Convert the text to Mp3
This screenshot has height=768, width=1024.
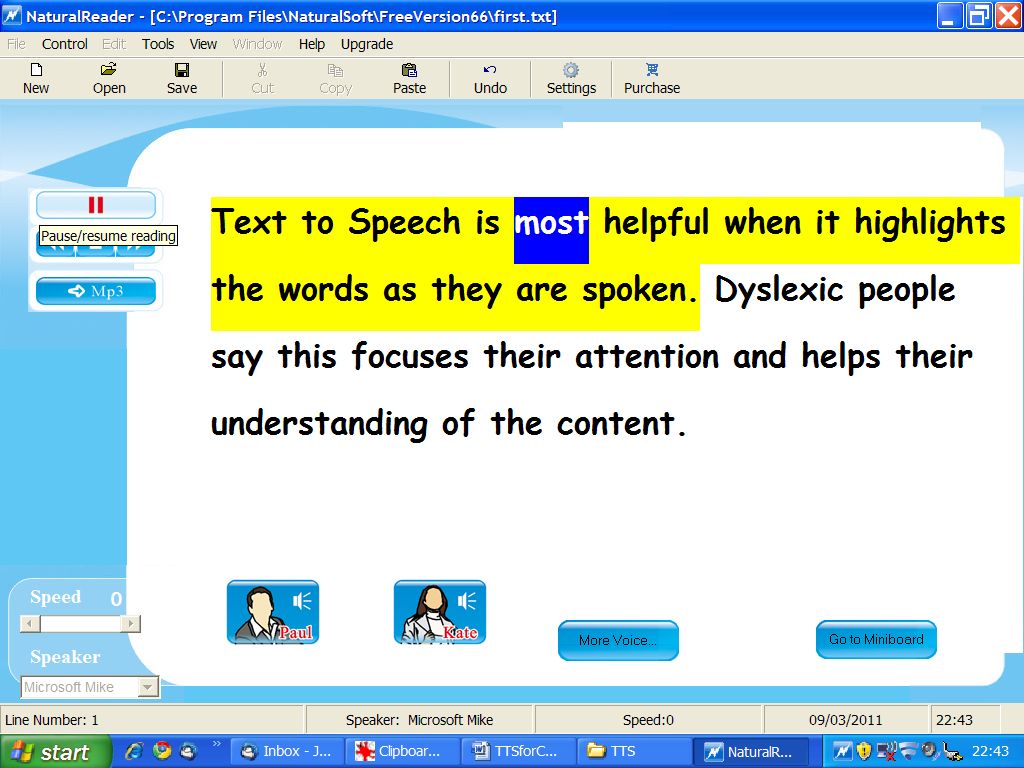tap(96, 291)
